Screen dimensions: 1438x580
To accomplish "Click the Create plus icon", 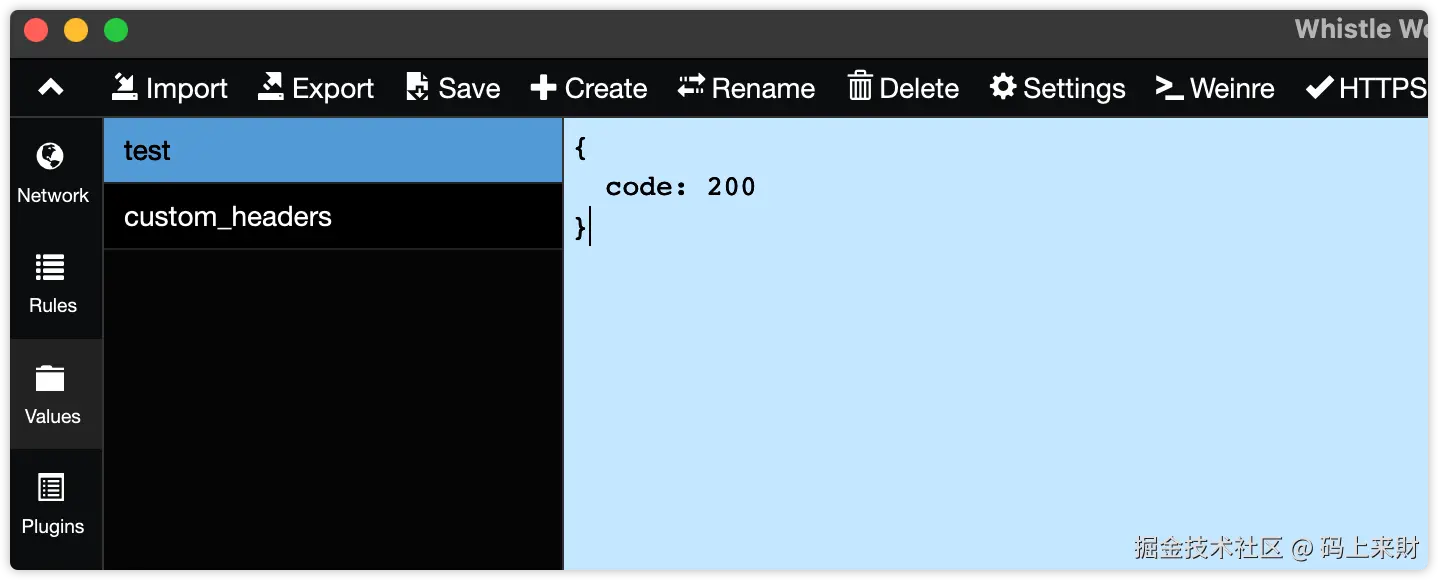I will pyautogui.click(x=543, y=88).
